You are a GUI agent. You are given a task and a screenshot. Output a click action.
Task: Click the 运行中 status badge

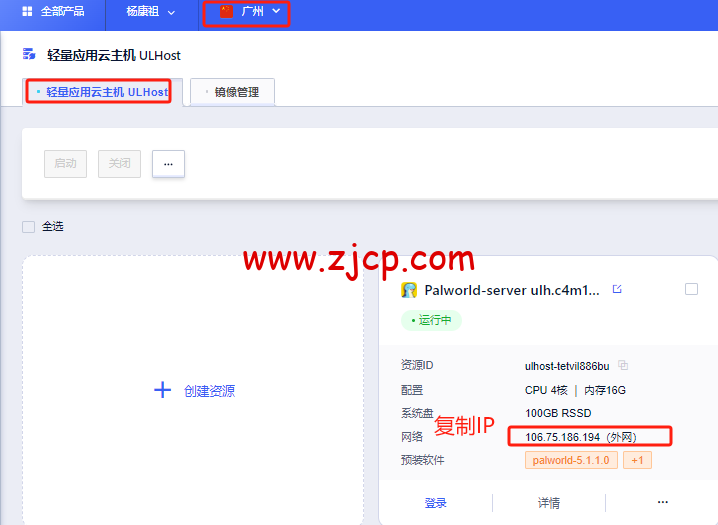(x=431, y=320)
